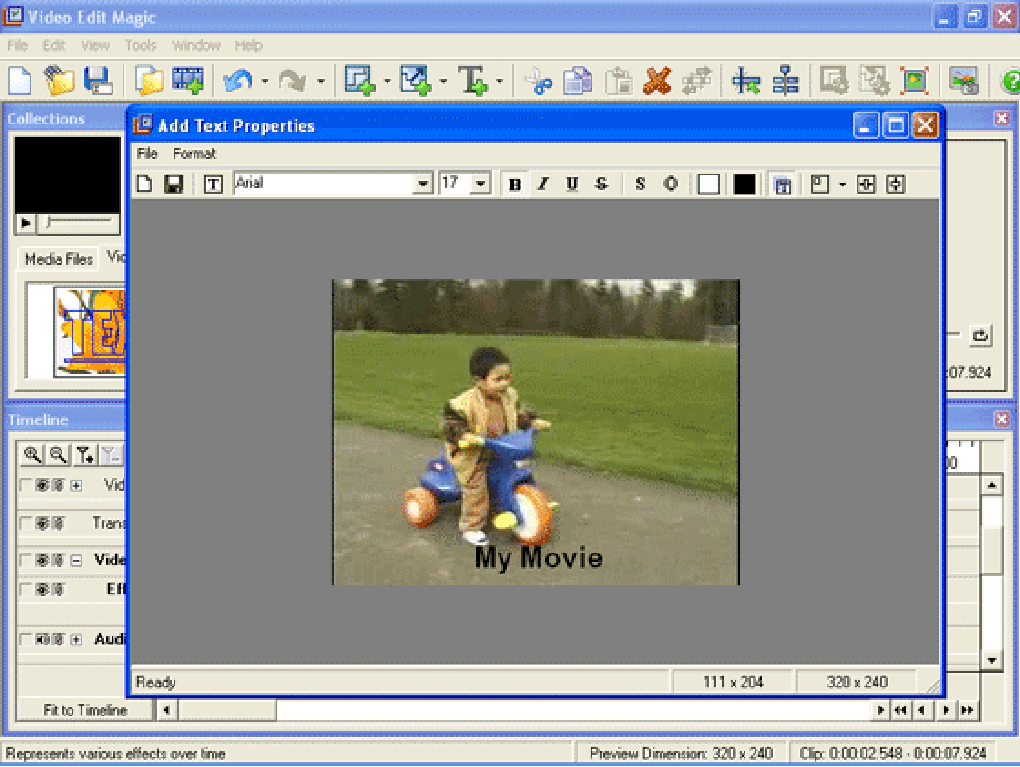This screenshot has height=767, width=1020.
Task: Click Fit to Timeline button
Action: (x=85, y=710)
